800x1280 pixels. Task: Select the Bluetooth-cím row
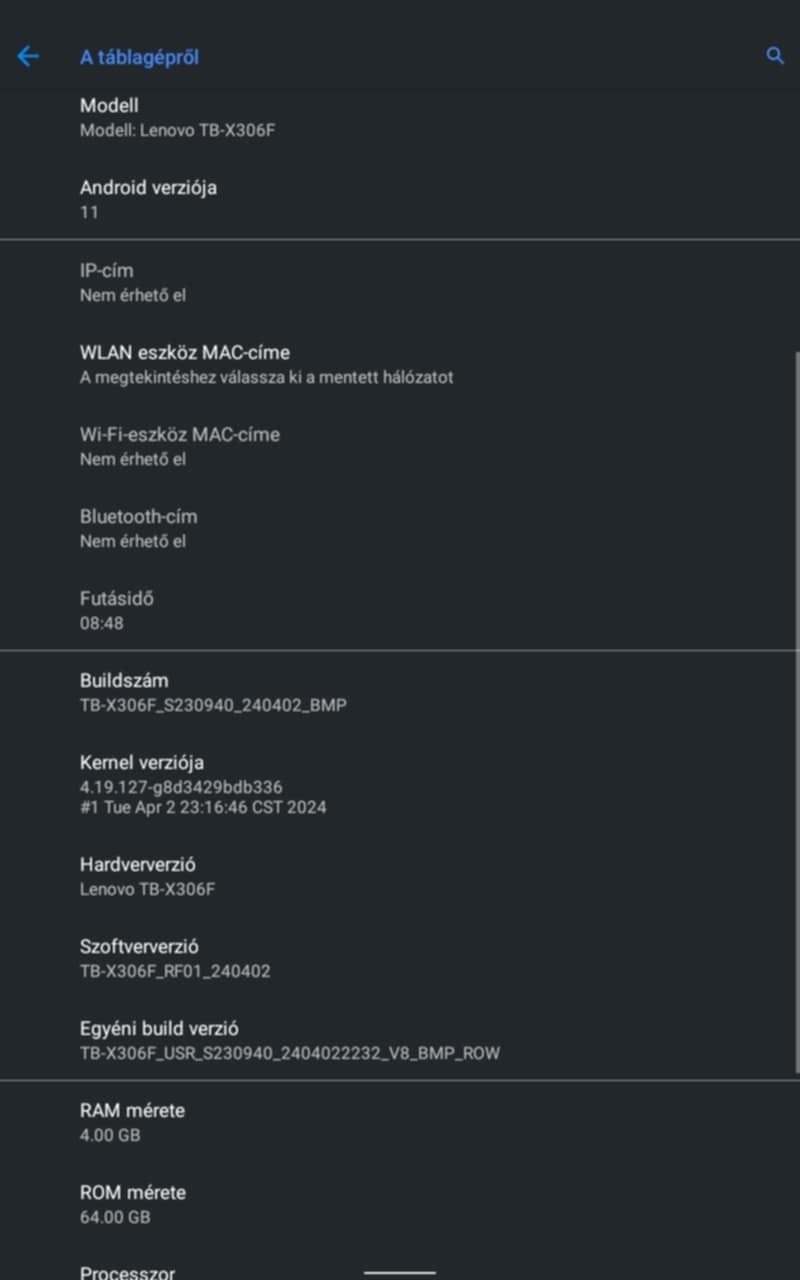pos(139,528)
